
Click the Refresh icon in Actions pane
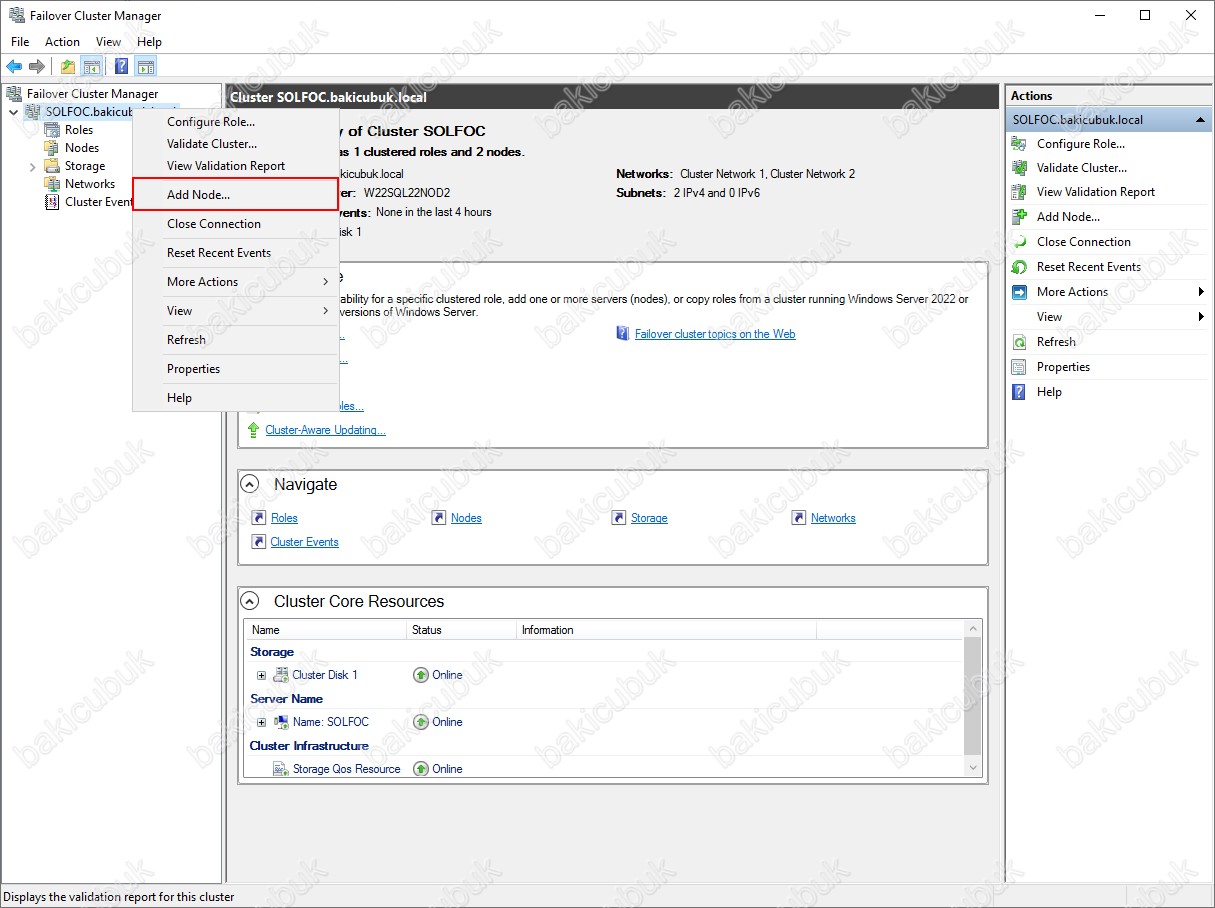1019,342
